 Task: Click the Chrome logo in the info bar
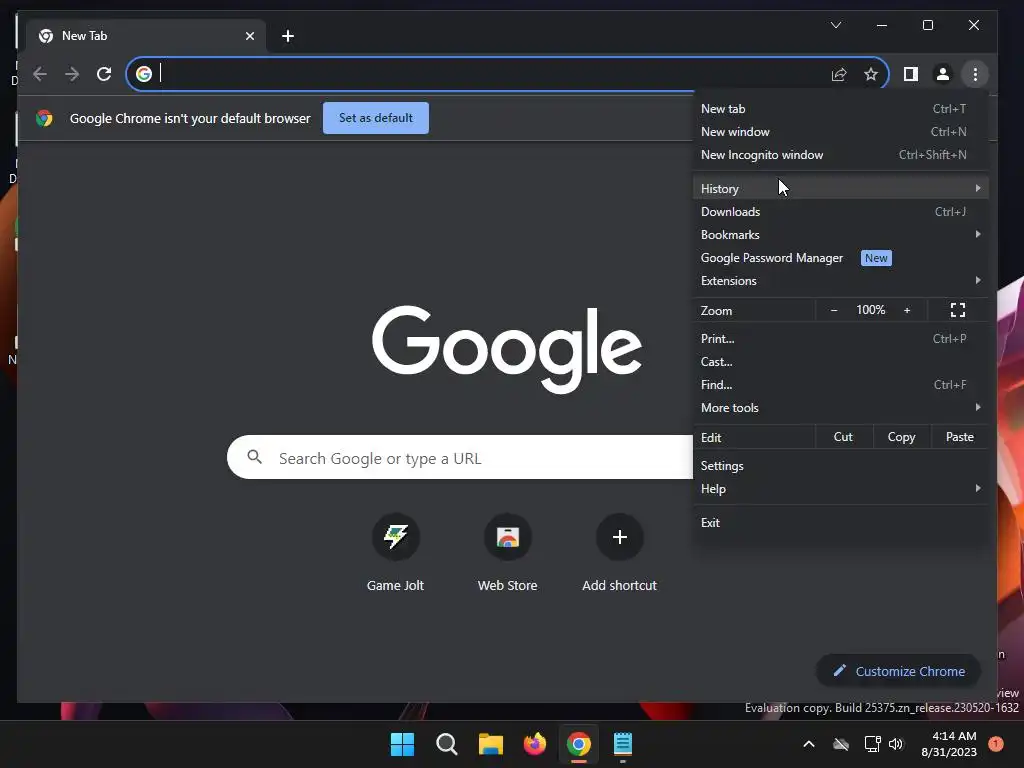tap(44, 118)
